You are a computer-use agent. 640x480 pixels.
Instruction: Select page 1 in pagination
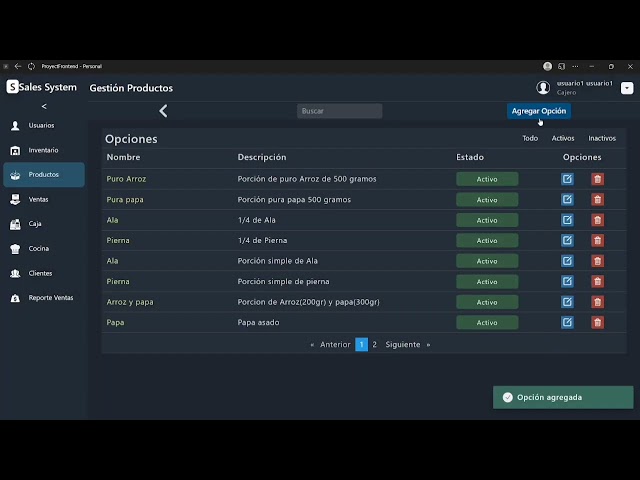(361, 344)
